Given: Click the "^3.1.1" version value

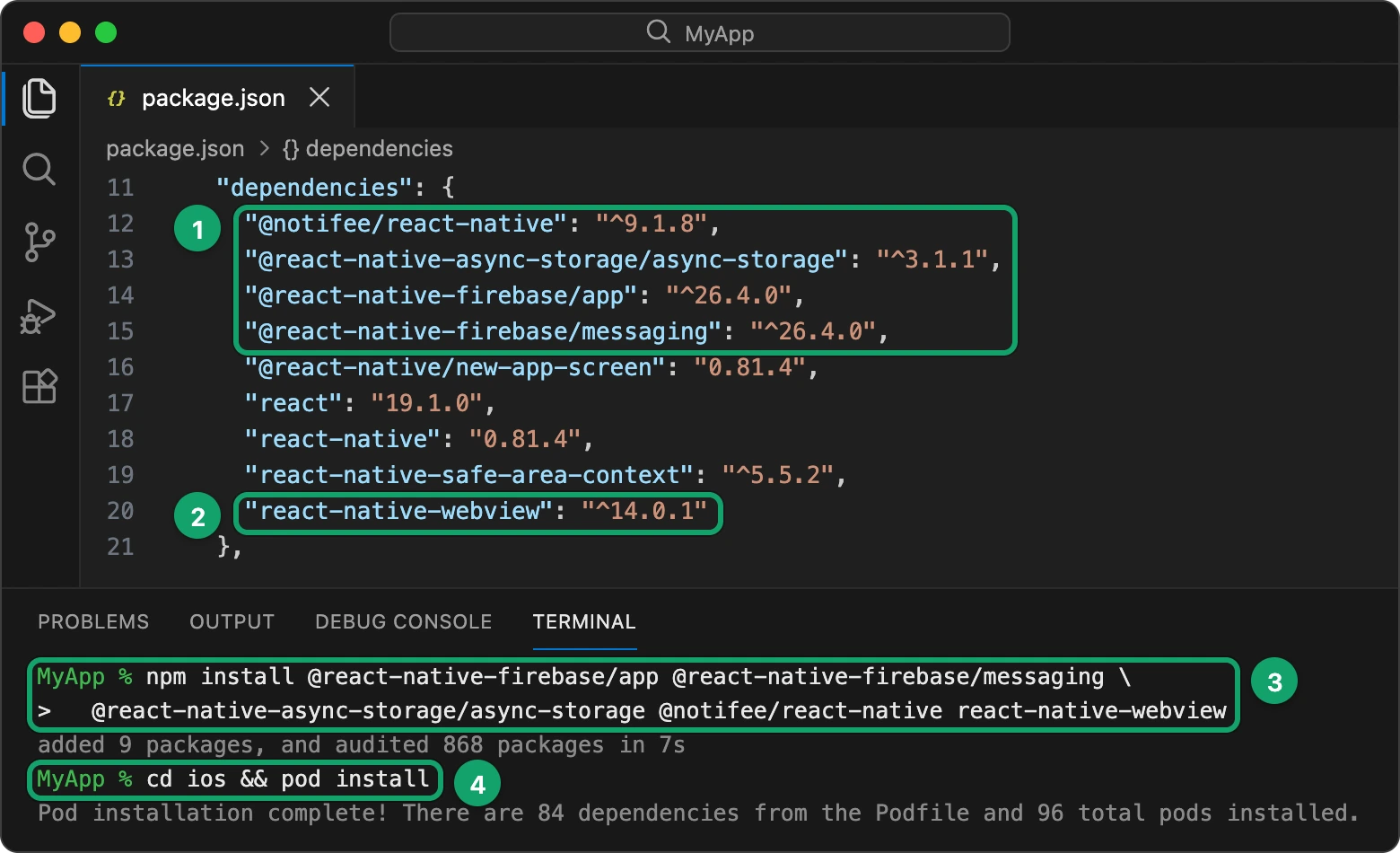Looking at the screenshot, I should point(932,259).
